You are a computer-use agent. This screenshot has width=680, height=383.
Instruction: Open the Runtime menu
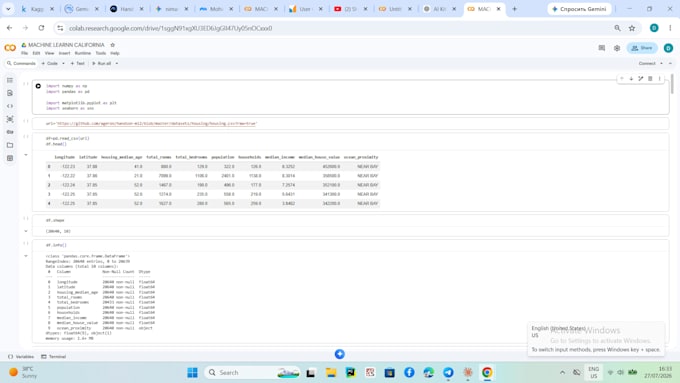(x=82, y=53)
